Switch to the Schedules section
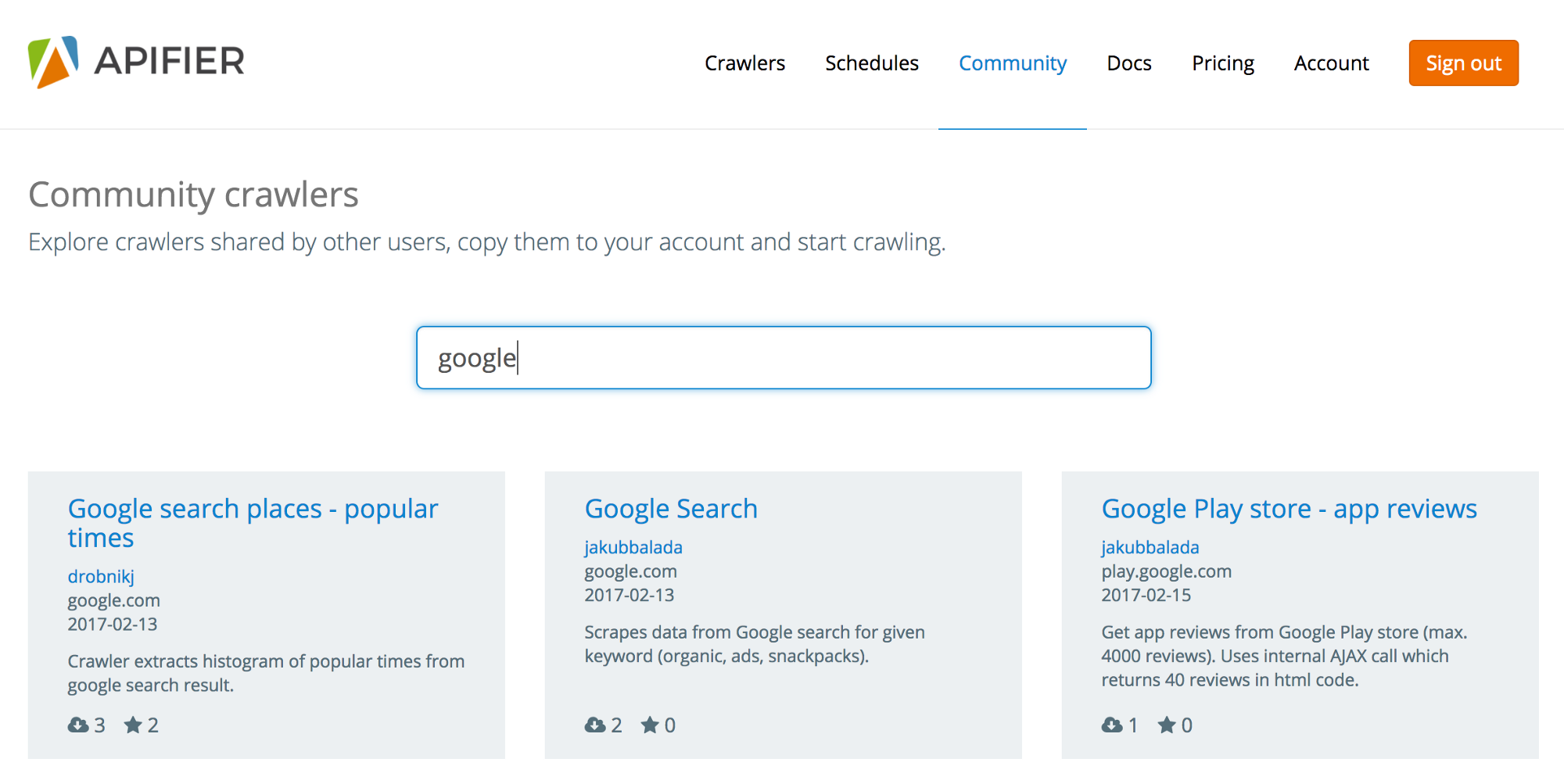The width and height of the screenshot is (1564, 784). (x=872, y=63)
